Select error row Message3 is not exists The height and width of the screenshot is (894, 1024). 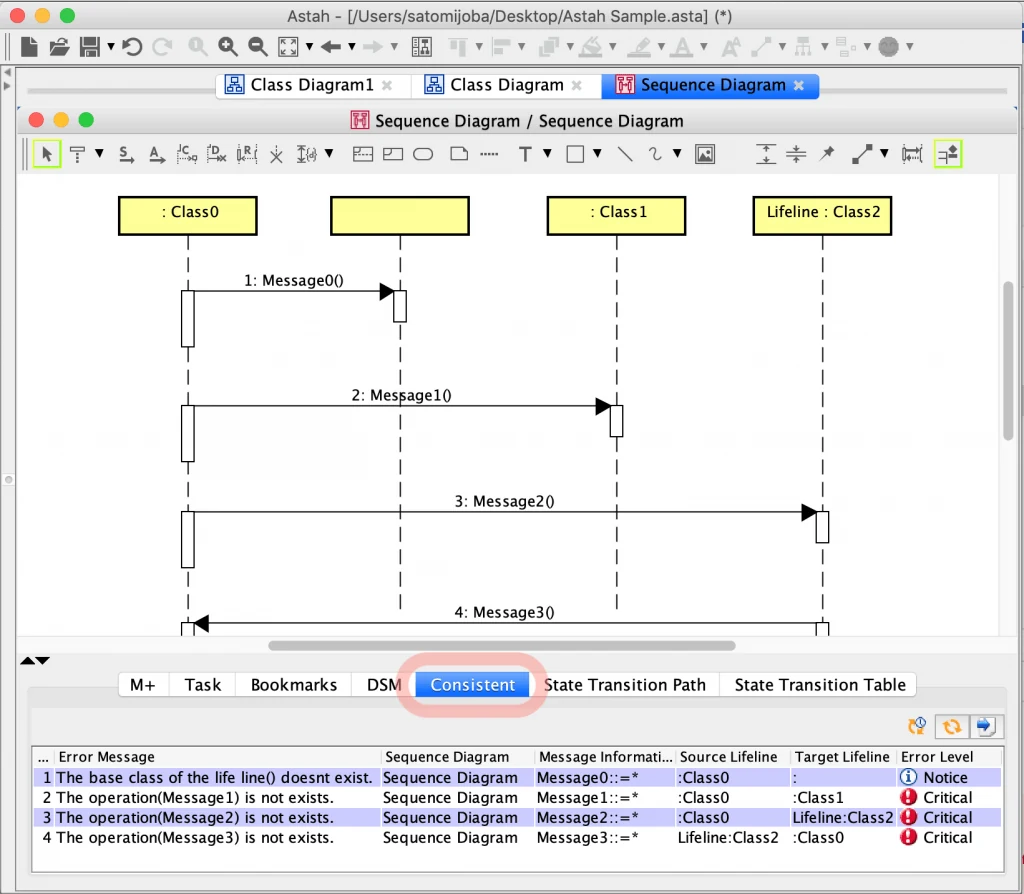[x=517, y=837]
